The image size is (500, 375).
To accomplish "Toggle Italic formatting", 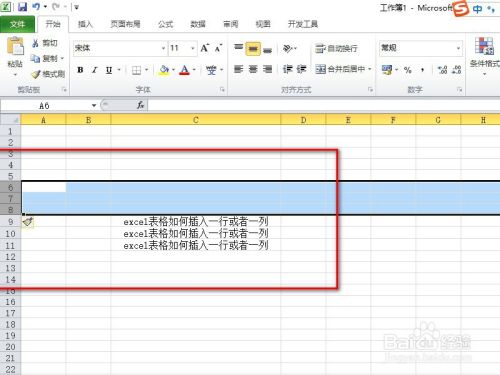I will click(95, 70).
